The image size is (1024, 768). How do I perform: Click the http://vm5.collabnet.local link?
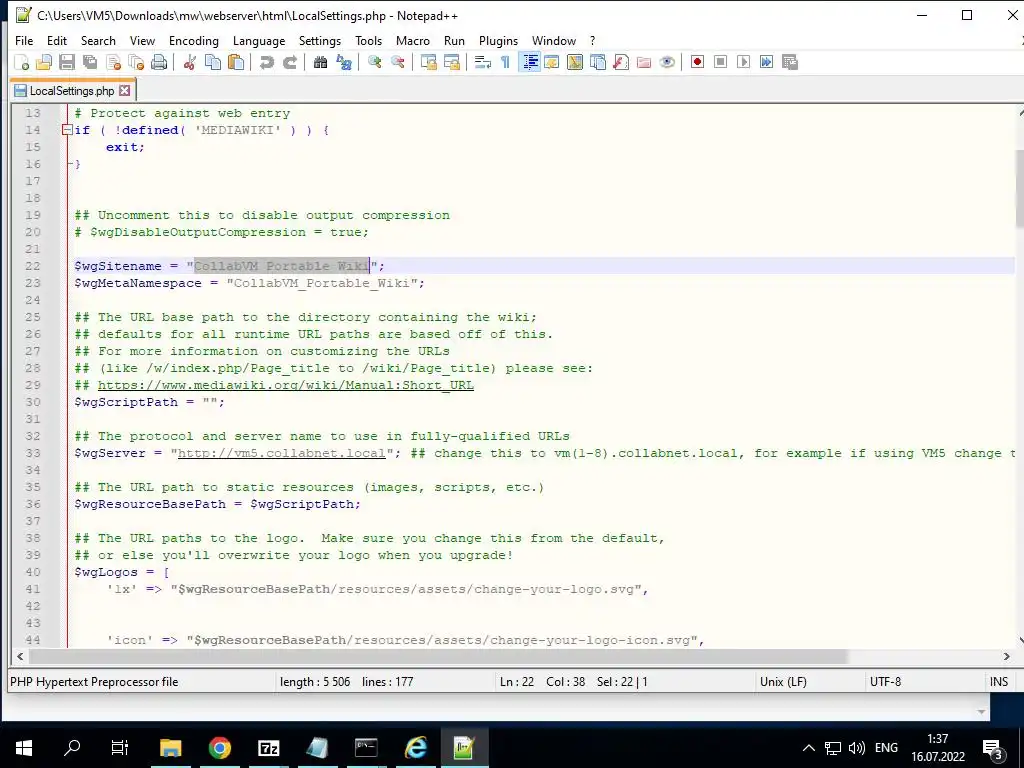pyautogui.click(x=281, y=453)
